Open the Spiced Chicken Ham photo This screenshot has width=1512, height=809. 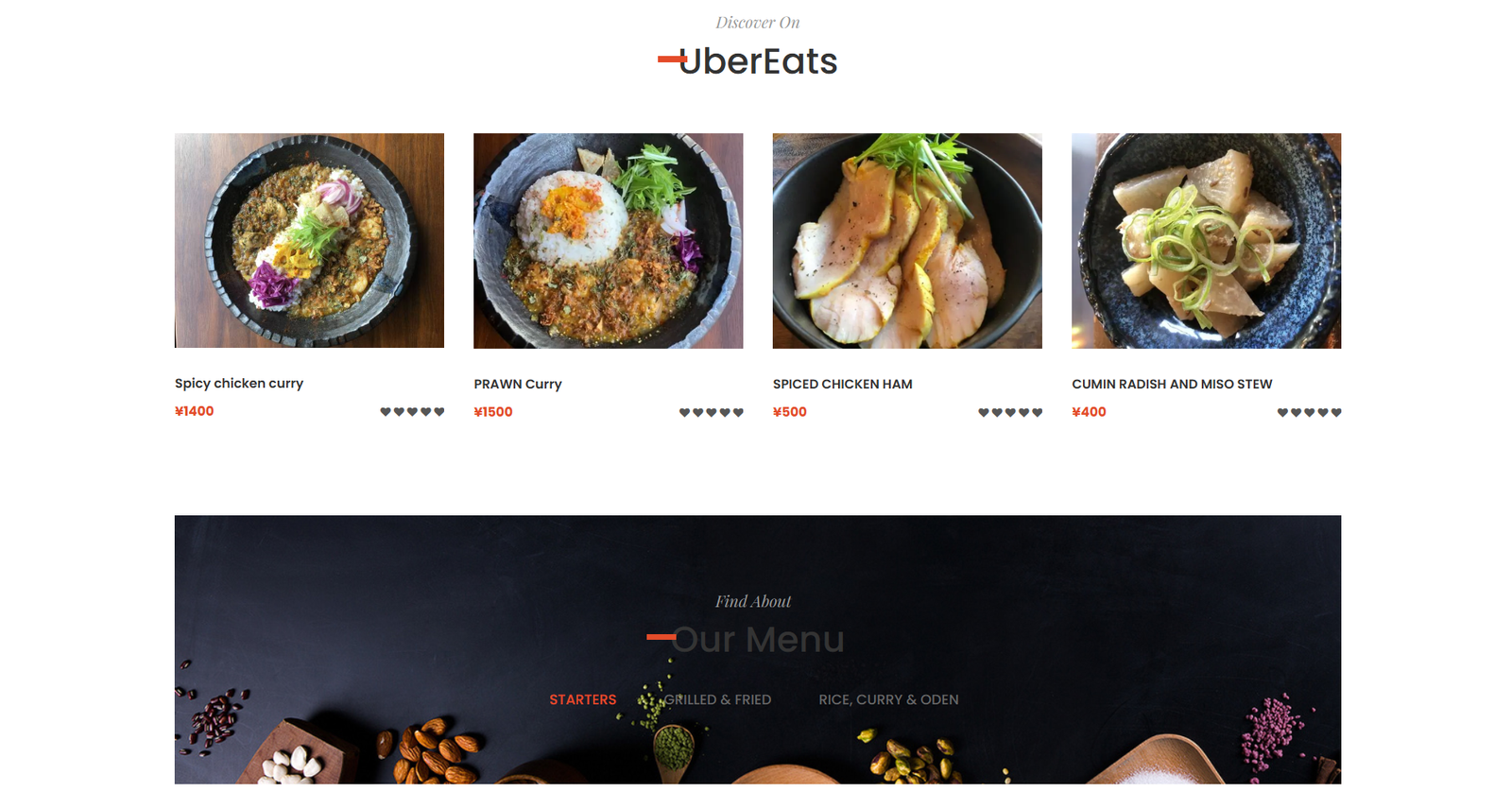(907, 241)
